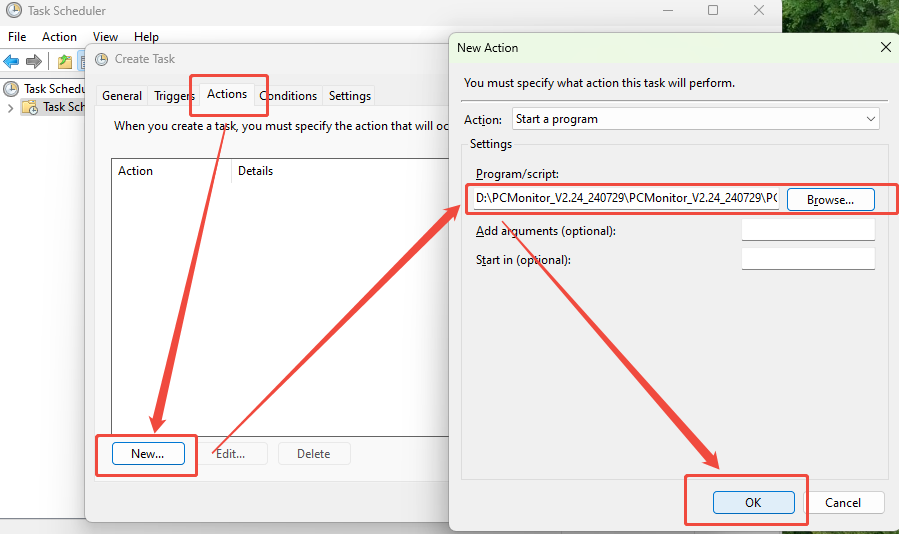The height and width of the screenshot is (534, 899).
Task: Click the Delete button in Create Task
Action: [314, 454]
